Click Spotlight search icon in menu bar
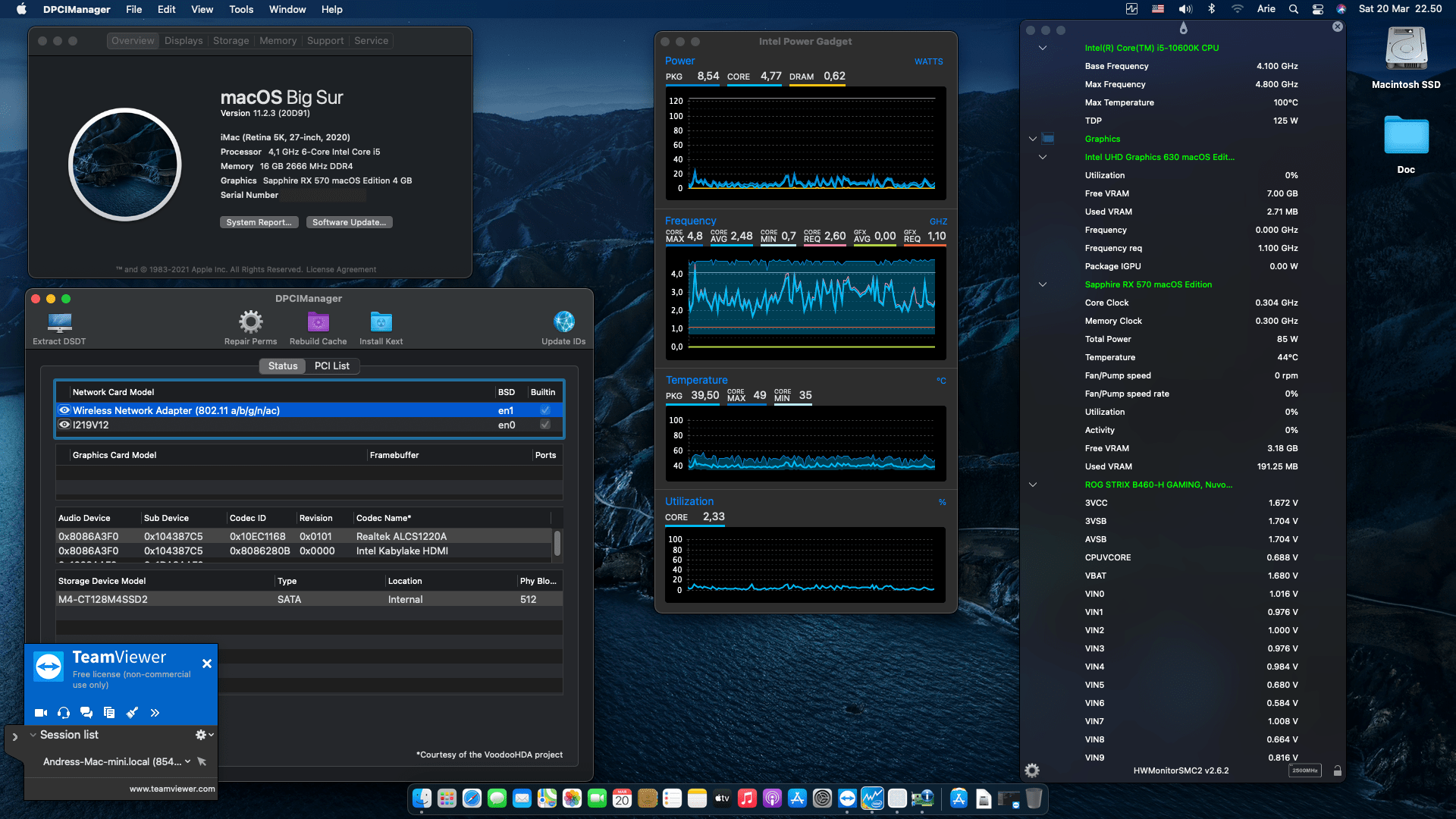This screenshot has height=819, width=1456. tap(1294, 9)
